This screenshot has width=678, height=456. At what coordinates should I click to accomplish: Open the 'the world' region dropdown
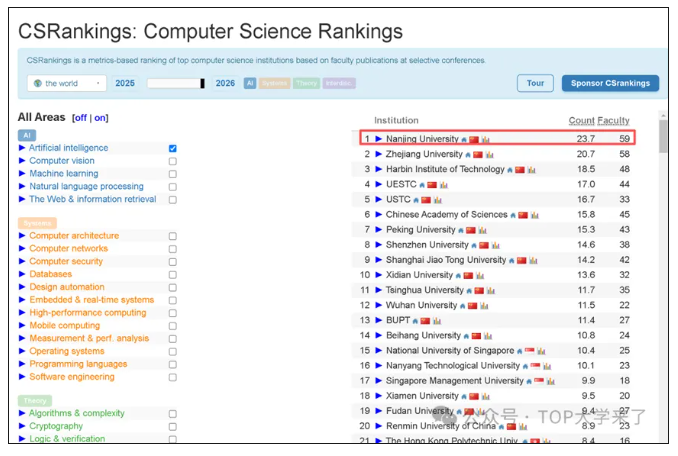[x=67, y=84]
